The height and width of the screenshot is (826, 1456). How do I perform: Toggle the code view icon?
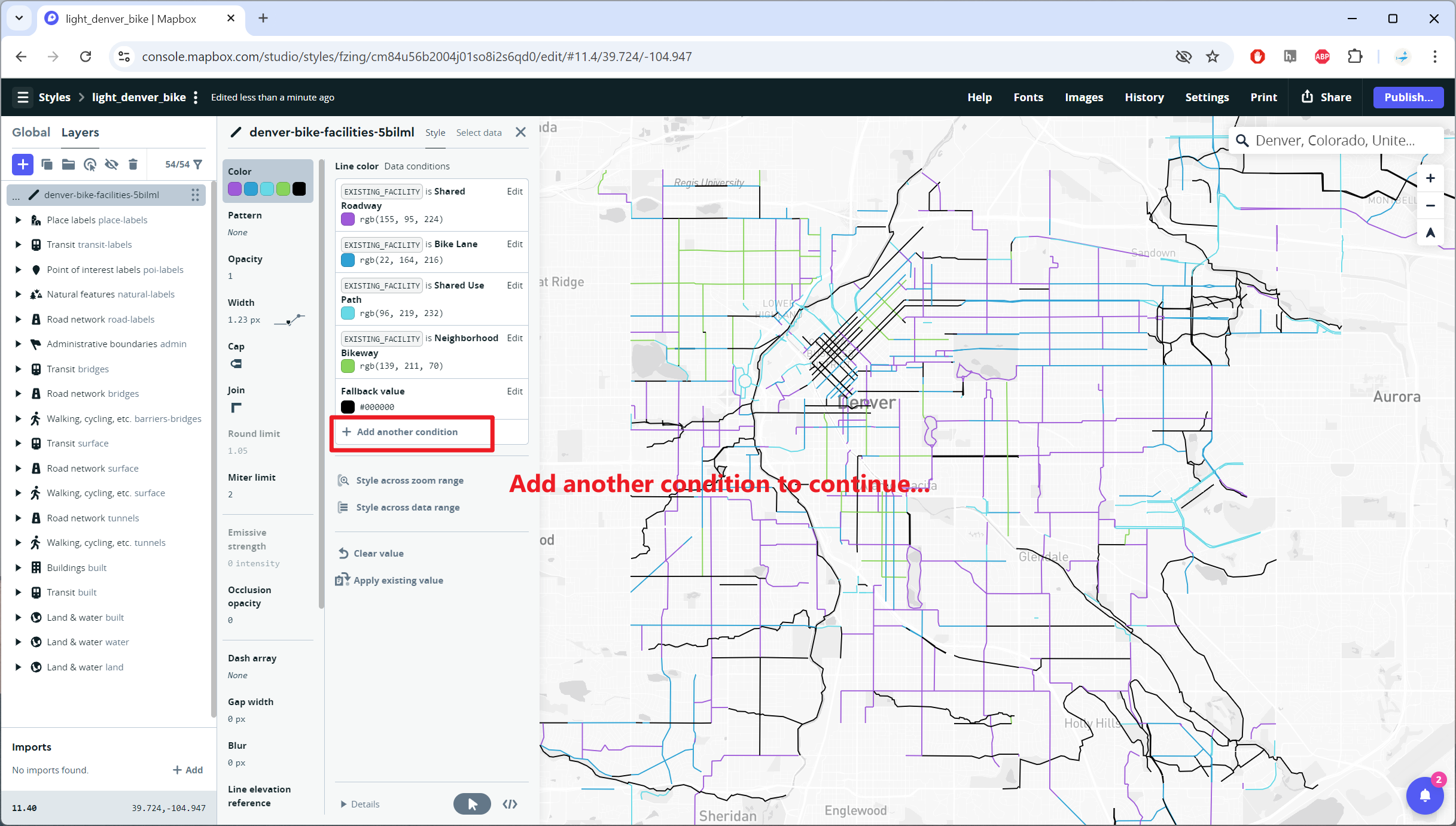click(x=510, y=804)
